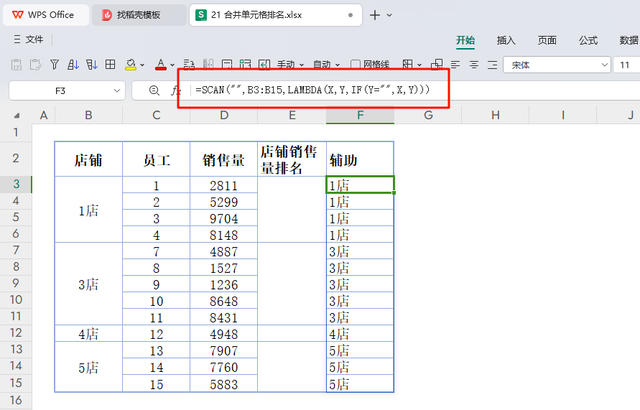The height and width of the screenshot is (410, 640).
Task: Click the align left icon
Action: (455, 64)
